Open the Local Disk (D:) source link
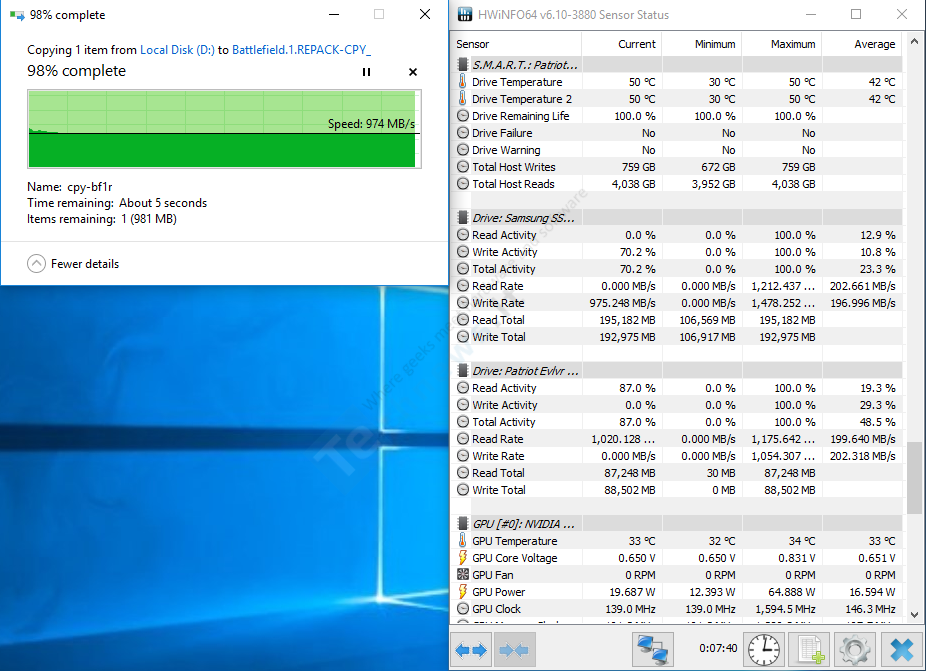 (177, 50)
